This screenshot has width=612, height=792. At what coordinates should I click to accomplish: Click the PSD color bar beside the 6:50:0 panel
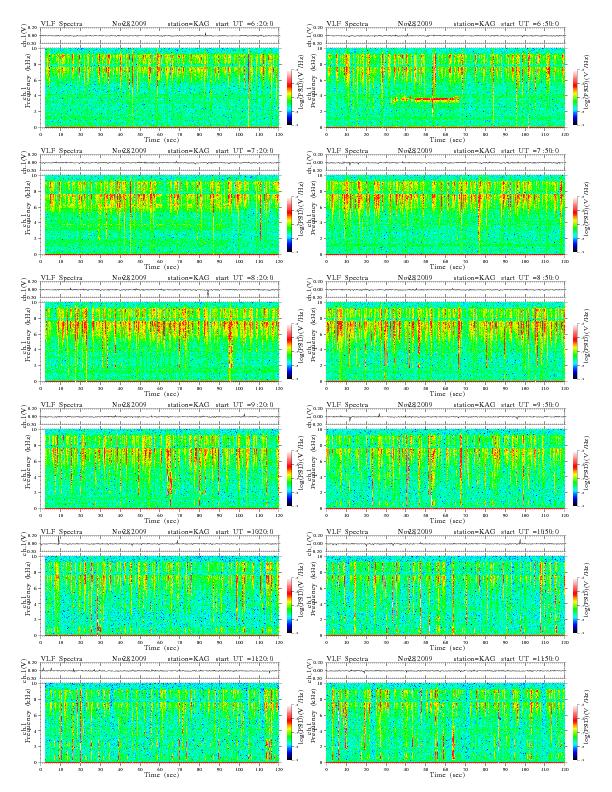[575, 97]
